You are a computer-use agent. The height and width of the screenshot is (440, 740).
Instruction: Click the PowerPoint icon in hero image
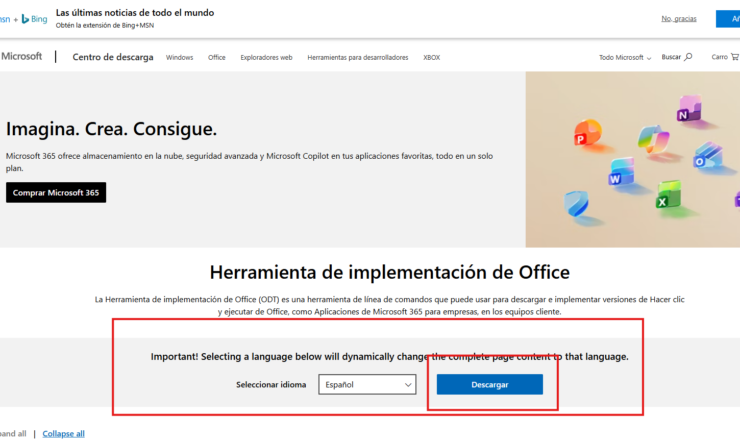(x=587, y=133)
